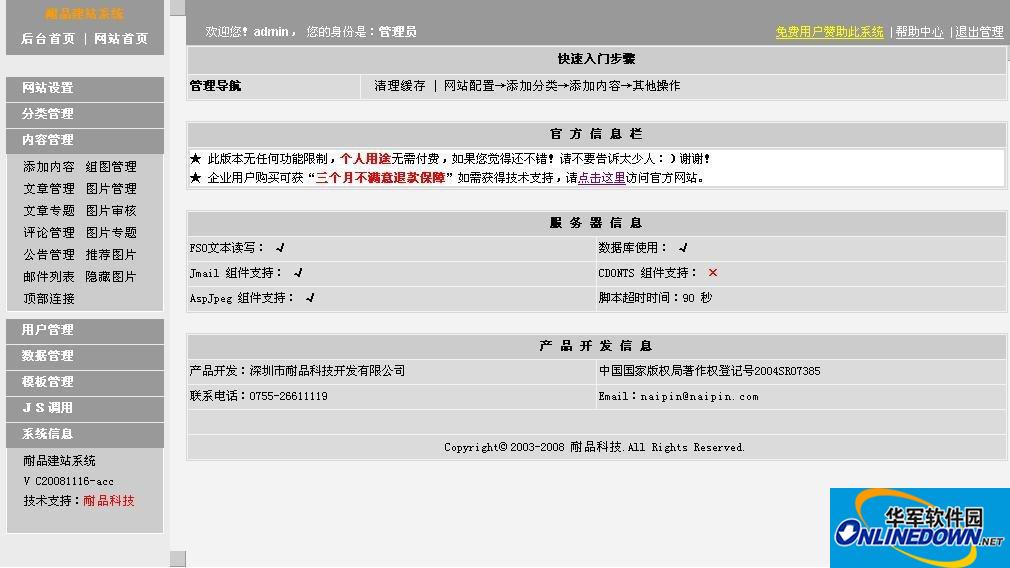Click the Jmail 组件支持 checkmark icon
Image resolution: width=1010 pixels, height=568 pixels.
click(298, 272)
